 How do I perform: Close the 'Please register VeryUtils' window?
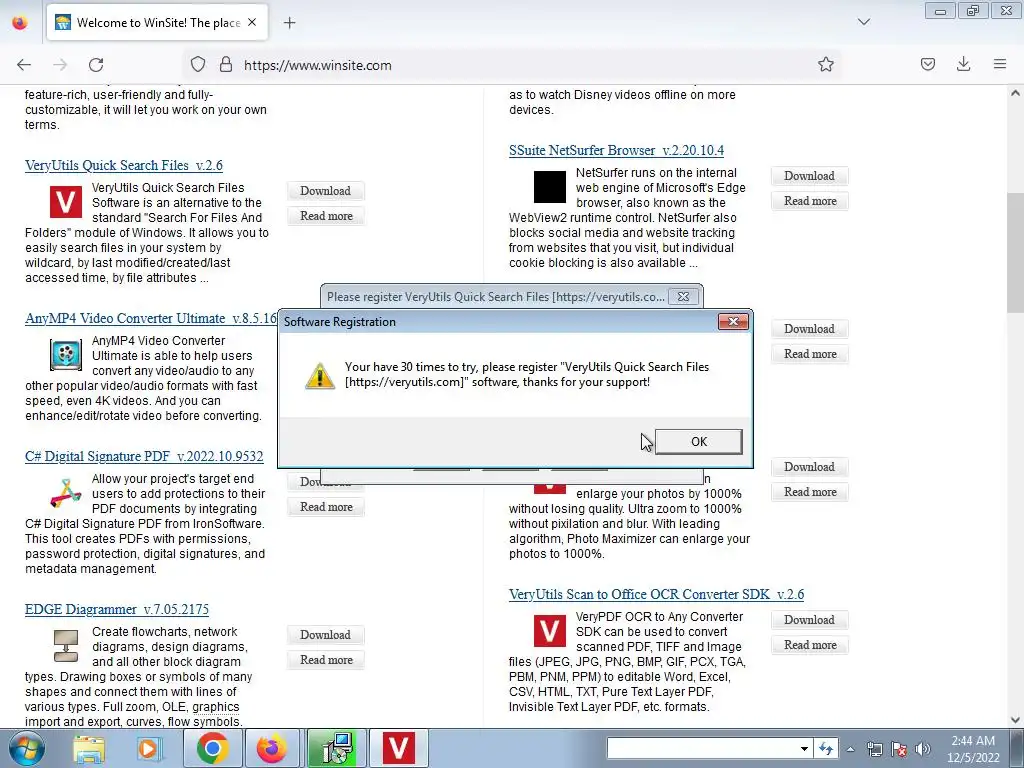click(x=683, y=296)
